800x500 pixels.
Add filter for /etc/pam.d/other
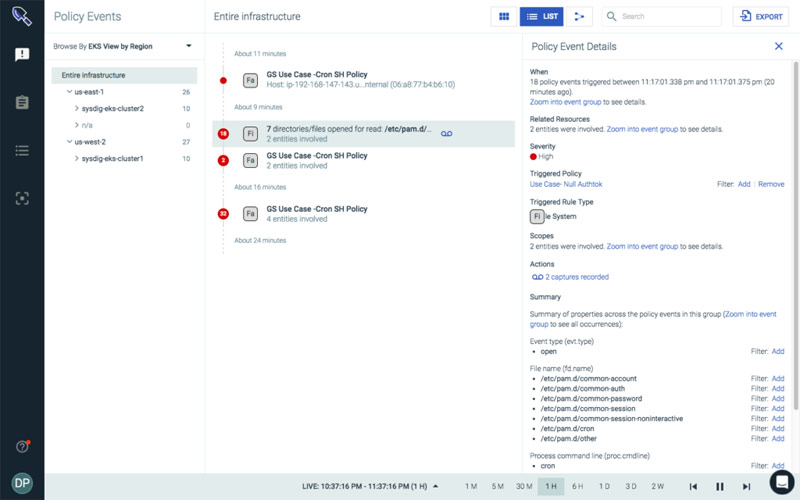click(x=778, y=439)
